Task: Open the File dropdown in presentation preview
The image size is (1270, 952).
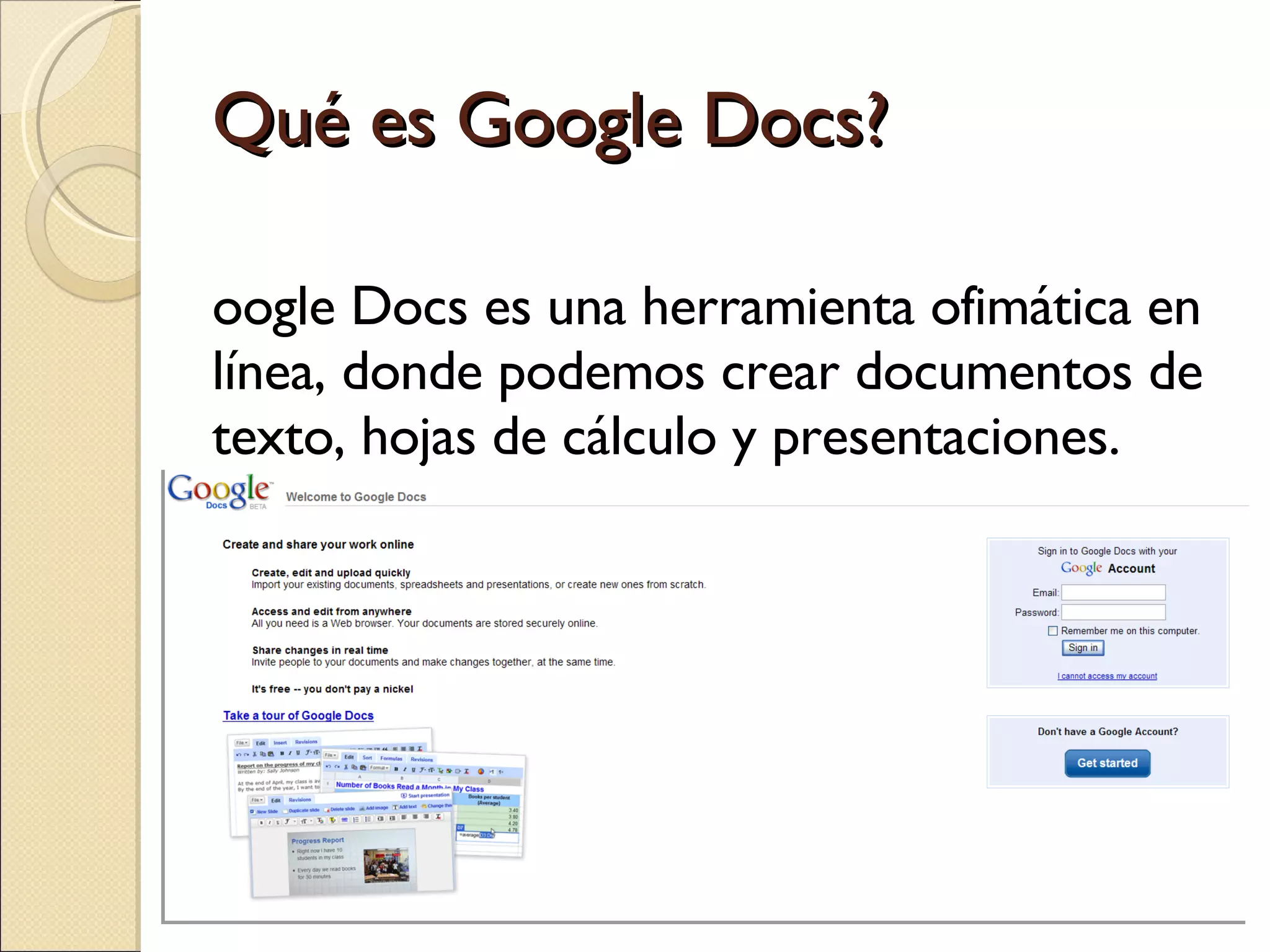Action: (256, 800)
